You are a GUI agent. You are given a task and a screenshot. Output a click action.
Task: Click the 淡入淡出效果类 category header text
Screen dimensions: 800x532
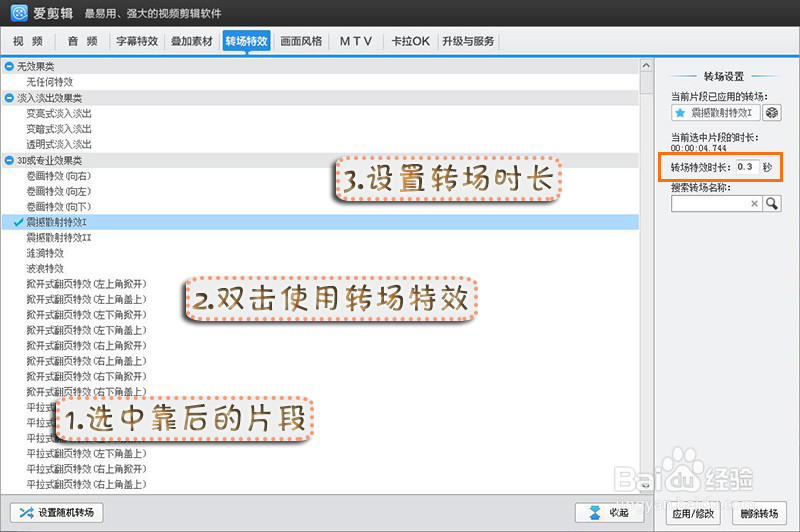click(49, 98)
